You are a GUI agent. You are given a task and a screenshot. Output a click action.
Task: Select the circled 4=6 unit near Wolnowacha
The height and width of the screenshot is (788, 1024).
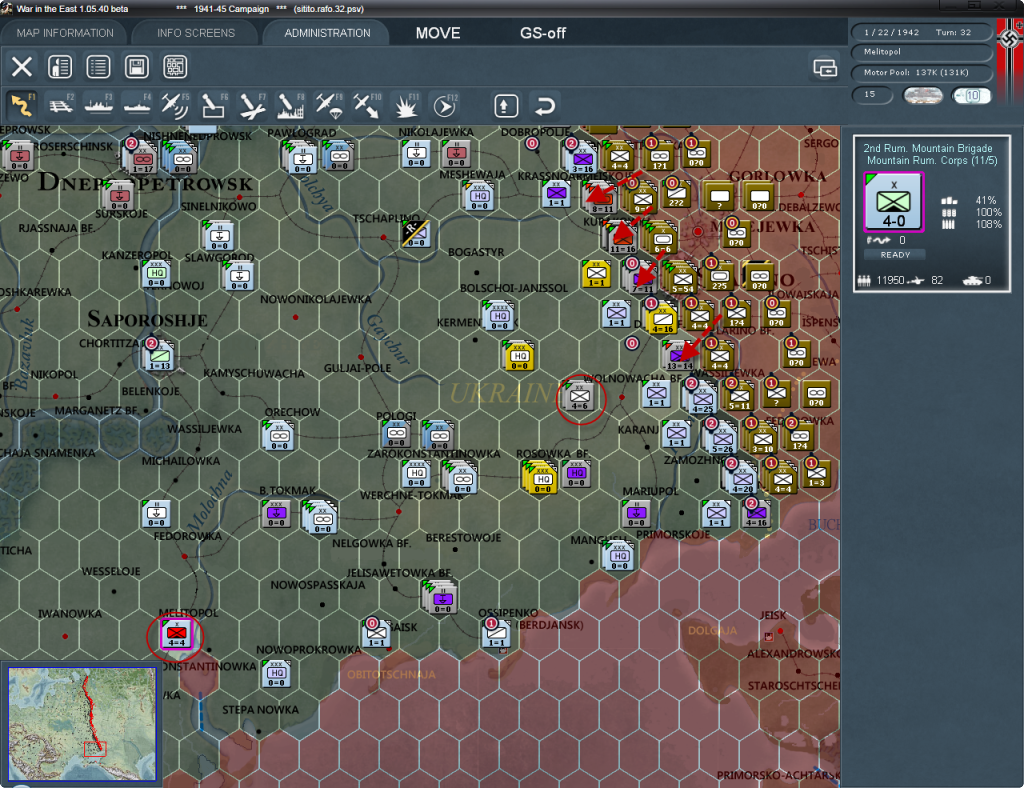coord(580,396)
